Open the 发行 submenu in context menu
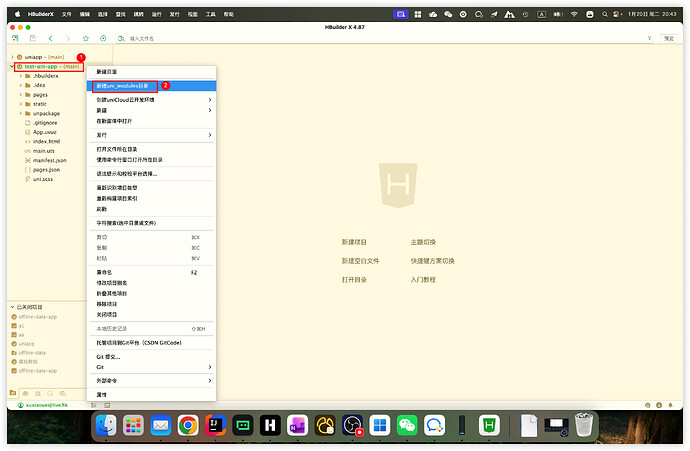Viewport: 690px width, 451px height. click(150, 135)
